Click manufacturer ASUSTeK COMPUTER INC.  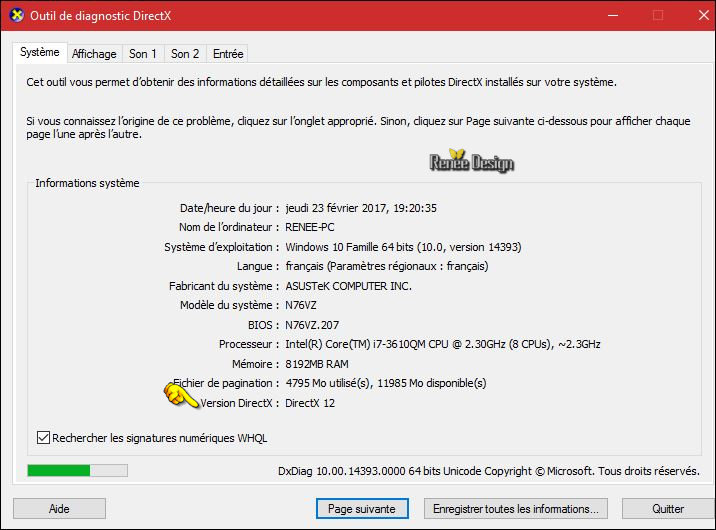[x=348, y=286]
